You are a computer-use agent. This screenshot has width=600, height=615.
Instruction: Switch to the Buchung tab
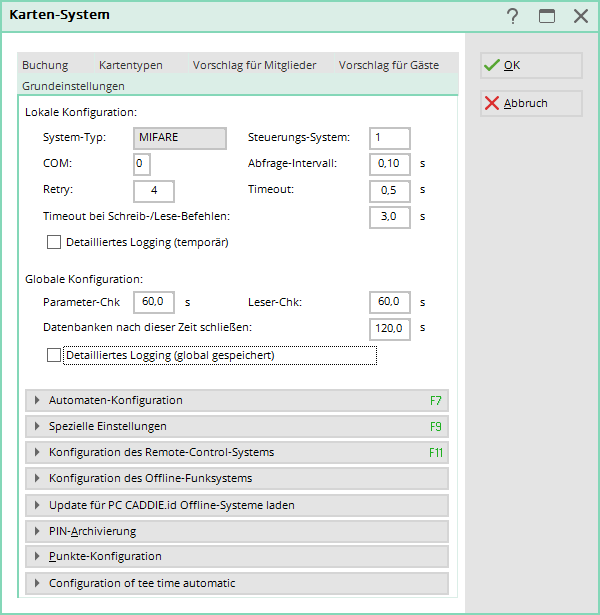coord(45,65)
